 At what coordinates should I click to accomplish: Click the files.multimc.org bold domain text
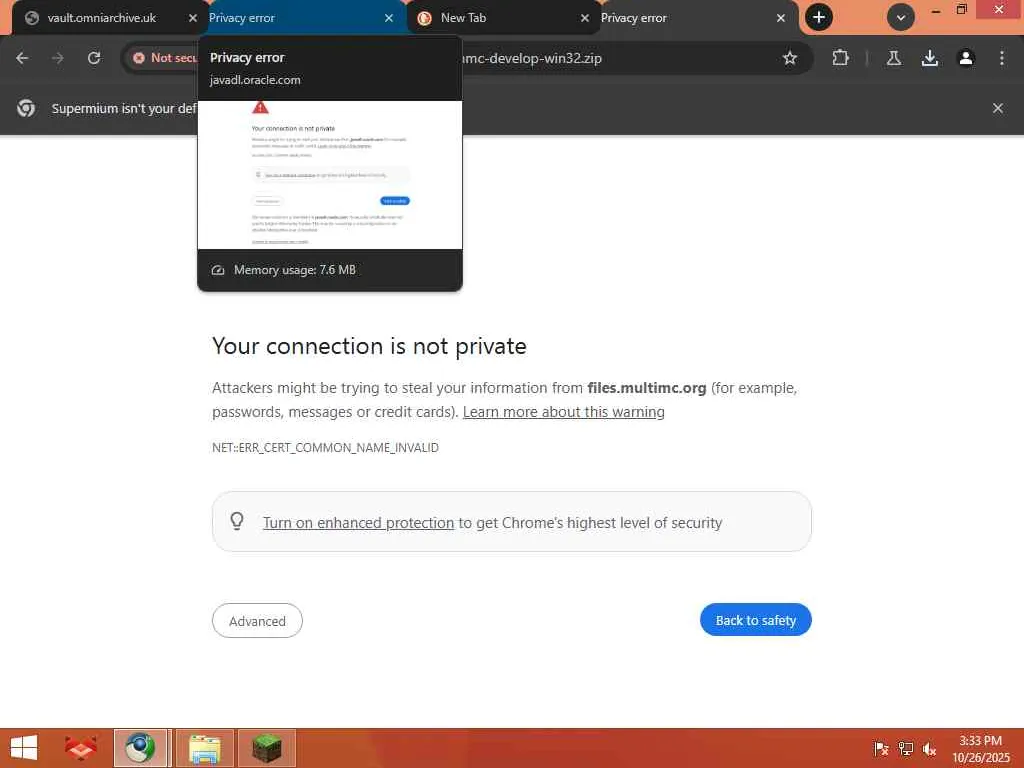[x=647, y=388]
